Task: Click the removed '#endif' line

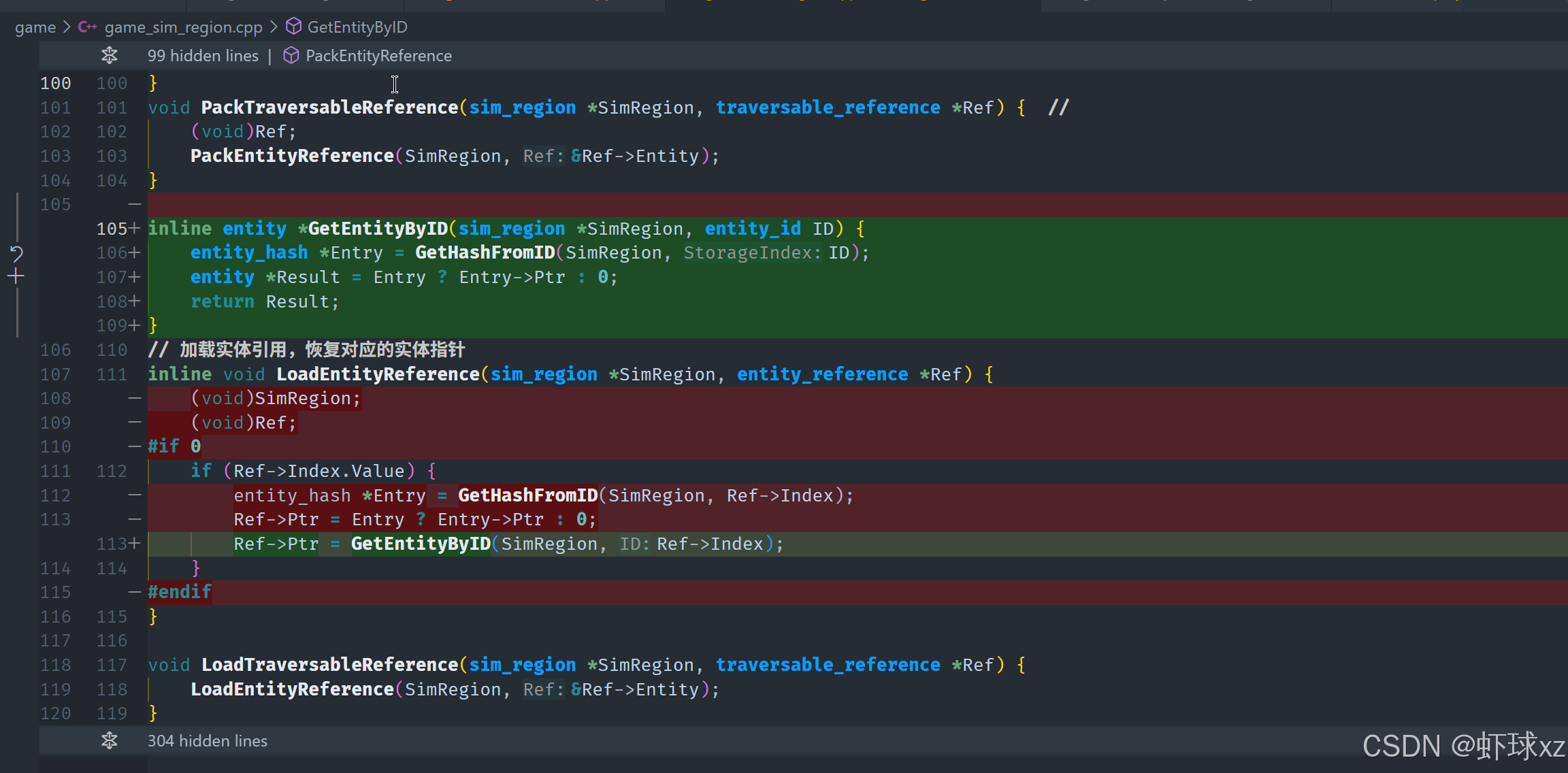Action: pos(180,592)
